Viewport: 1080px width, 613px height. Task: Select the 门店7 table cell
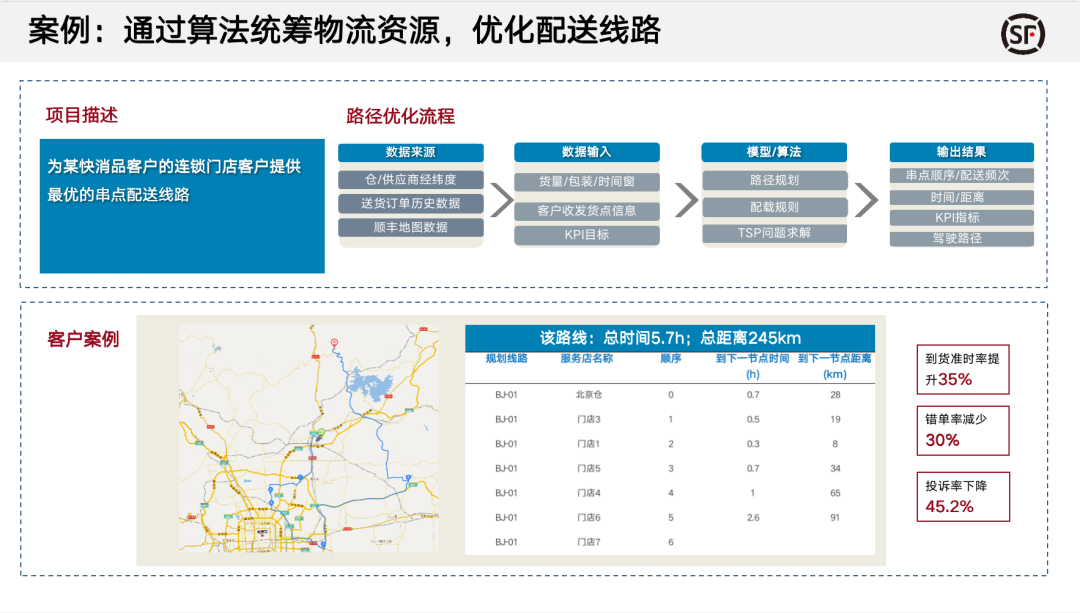click(x=589, y=543)
